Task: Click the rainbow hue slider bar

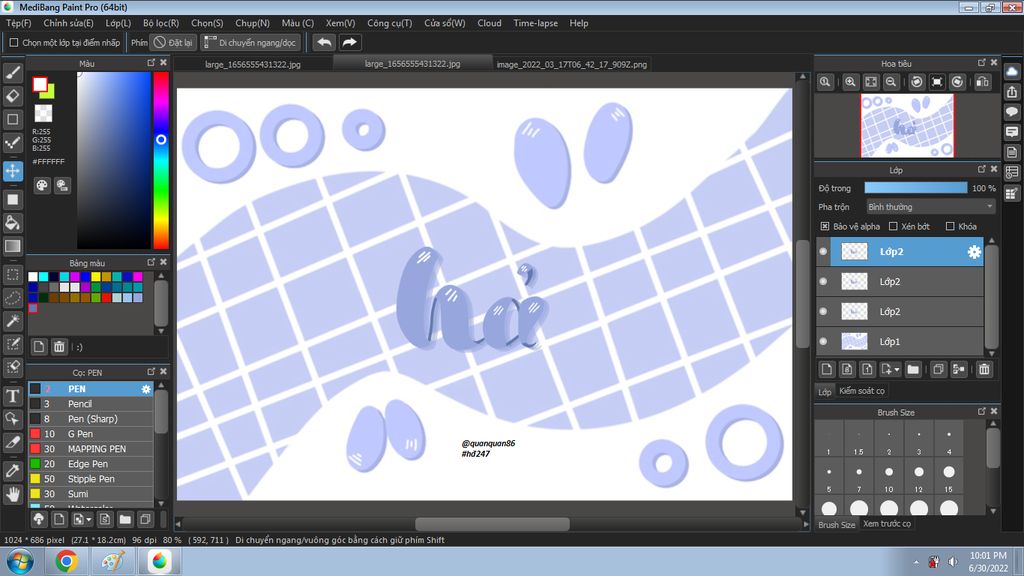Action: coord(161,160)
